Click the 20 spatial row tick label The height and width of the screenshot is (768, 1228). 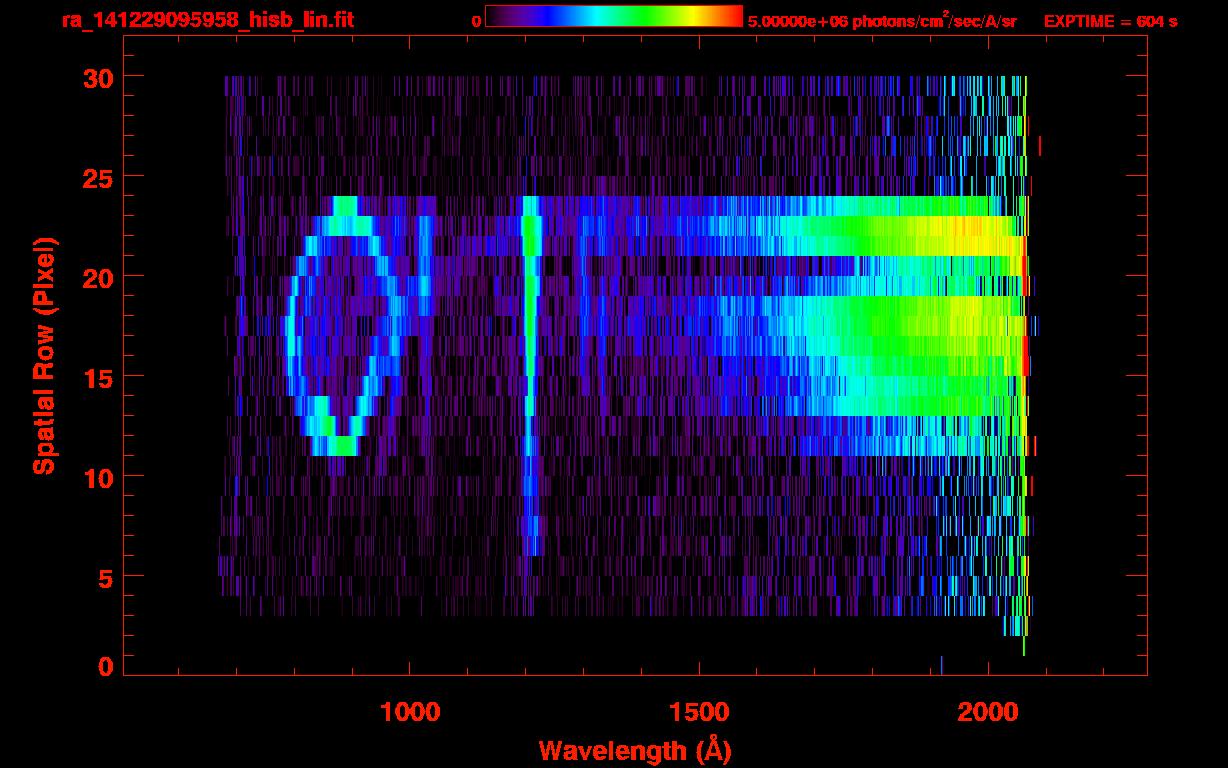98,277
